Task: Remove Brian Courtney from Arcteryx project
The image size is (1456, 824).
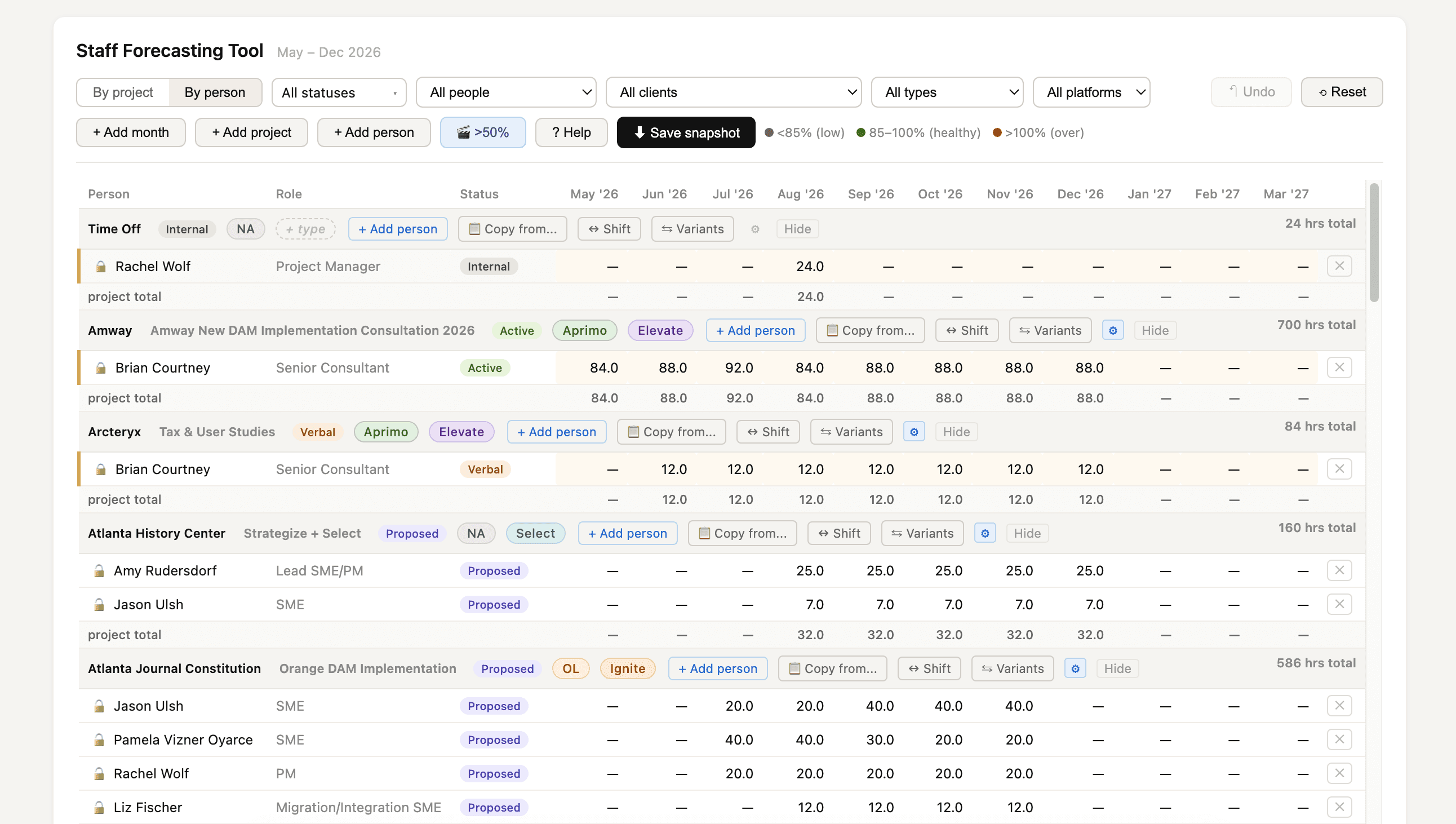Action: (1339, 468)
